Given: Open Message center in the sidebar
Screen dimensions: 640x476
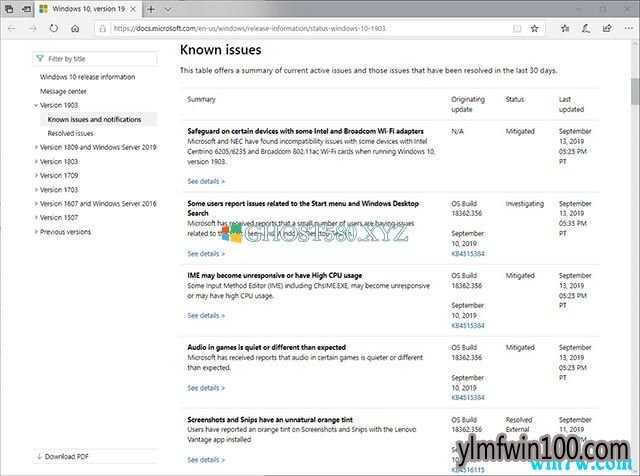Looking at the screenshot, I should pos(63,91).
